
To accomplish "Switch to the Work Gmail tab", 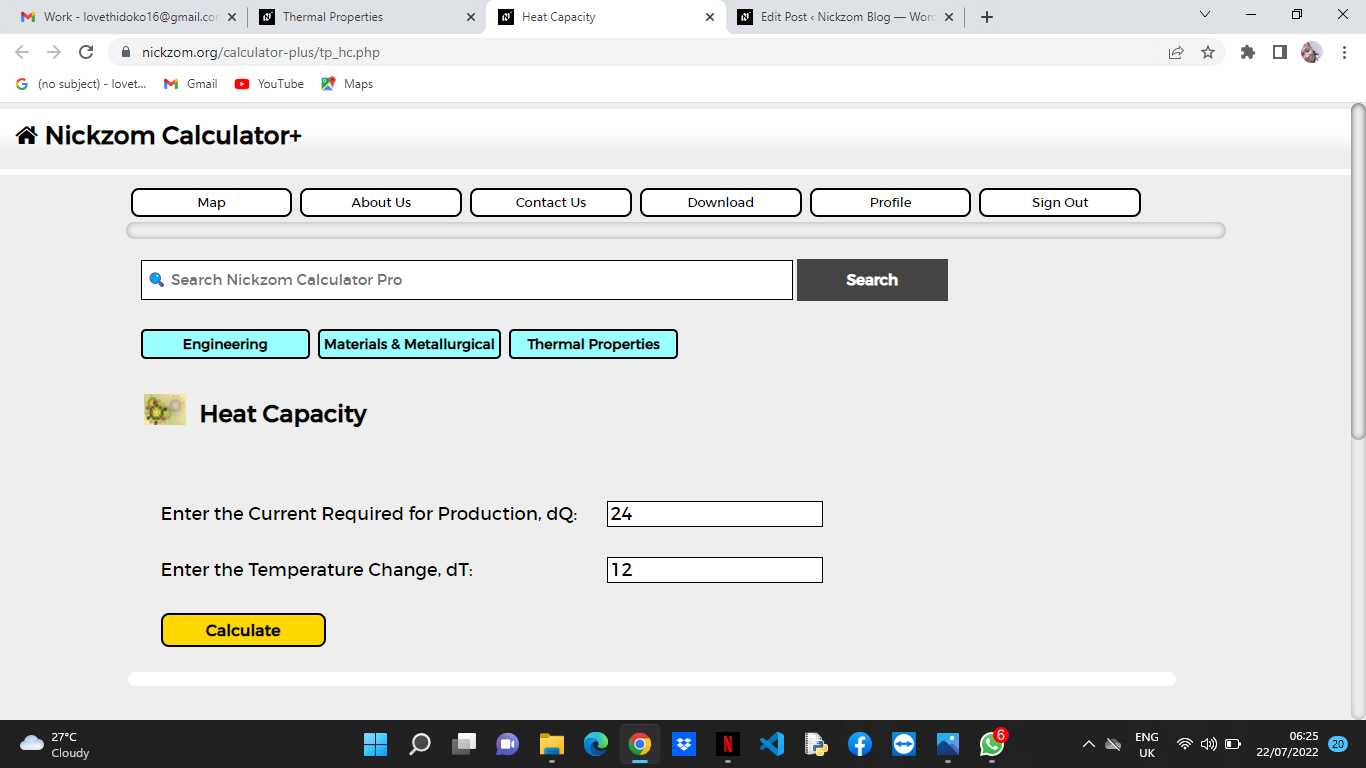I will [x=127, y=17].
